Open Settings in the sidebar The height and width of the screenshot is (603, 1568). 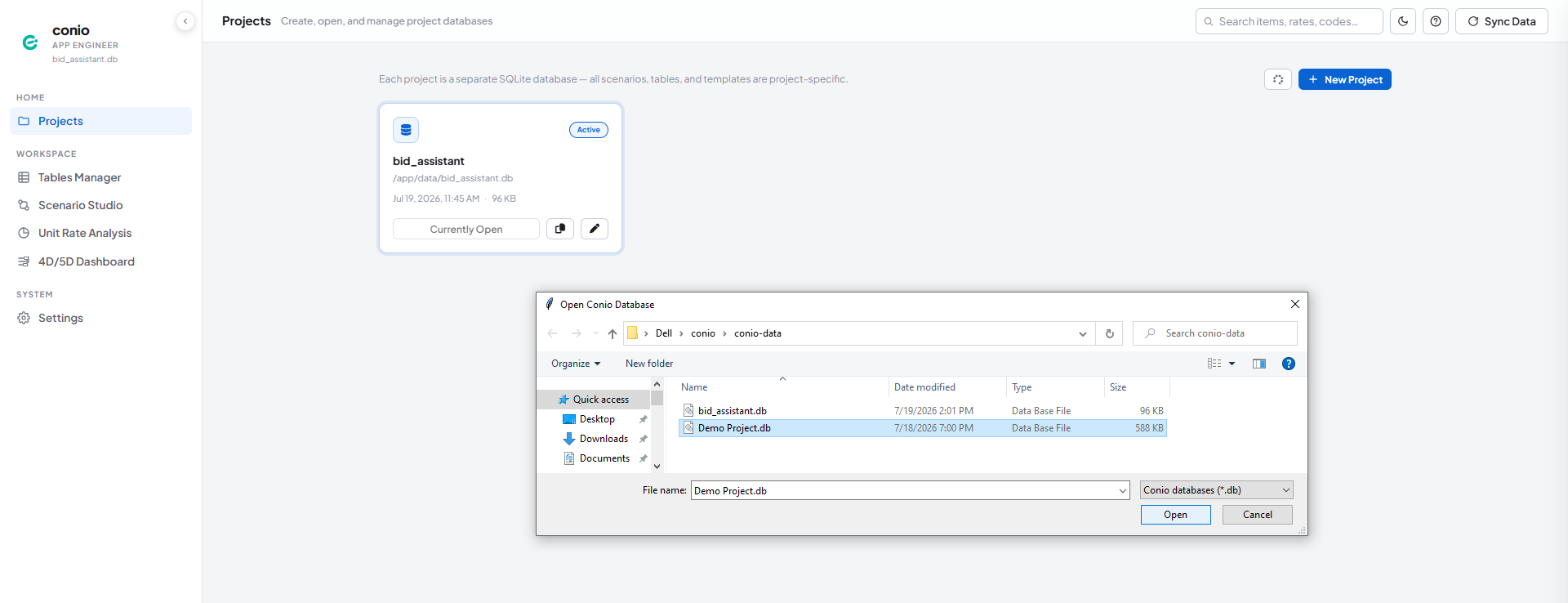pyautogui.click(x=100, y=318)
